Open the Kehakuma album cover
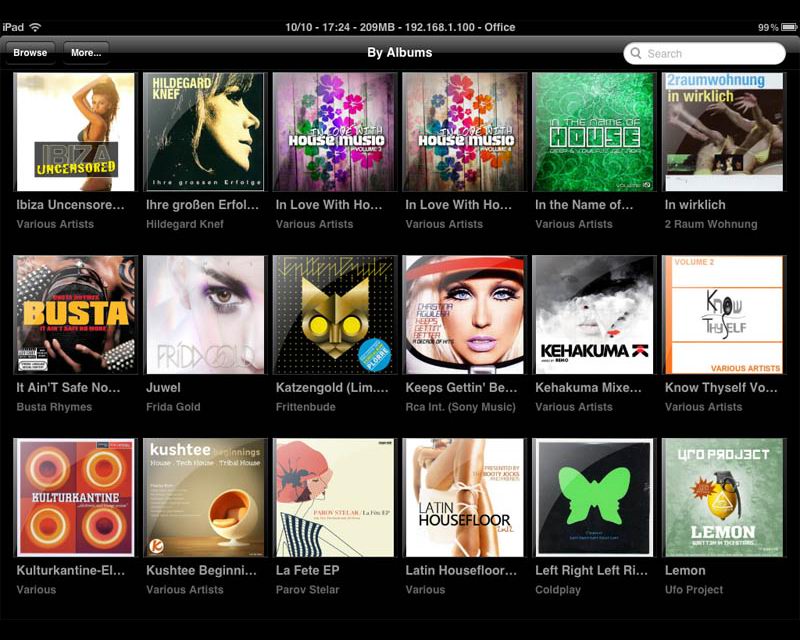Viewport: 800px width, 640px height. [594, 315]
